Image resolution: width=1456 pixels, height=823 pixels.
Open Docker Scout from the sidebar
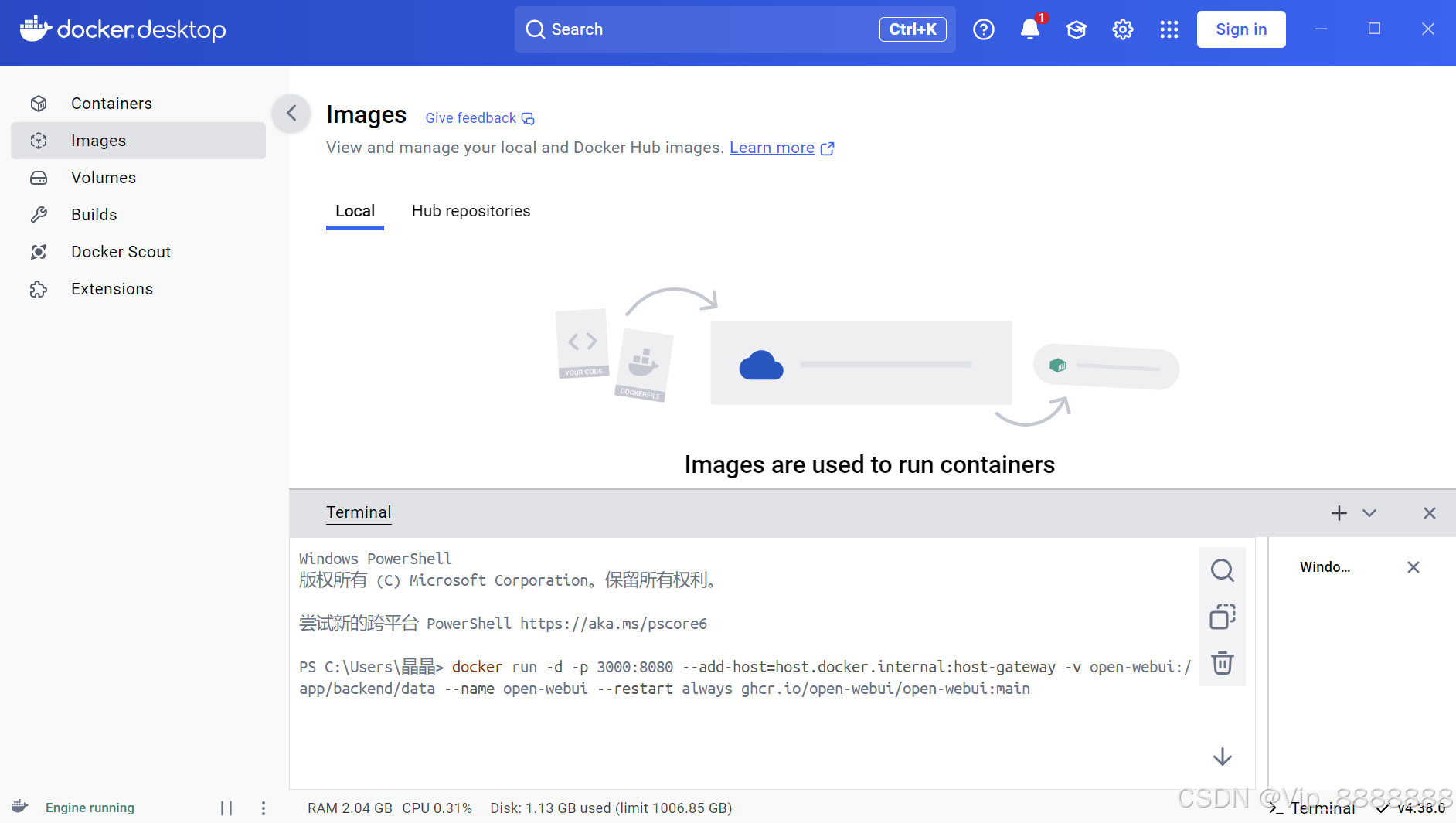[x=121, y=251]
